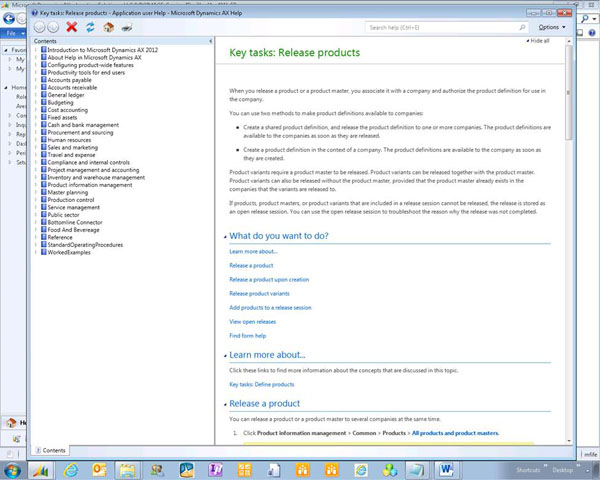Go to the help Home icon
Image resolution: width=600 pixels, height=480 pixels.
point(109,27)
